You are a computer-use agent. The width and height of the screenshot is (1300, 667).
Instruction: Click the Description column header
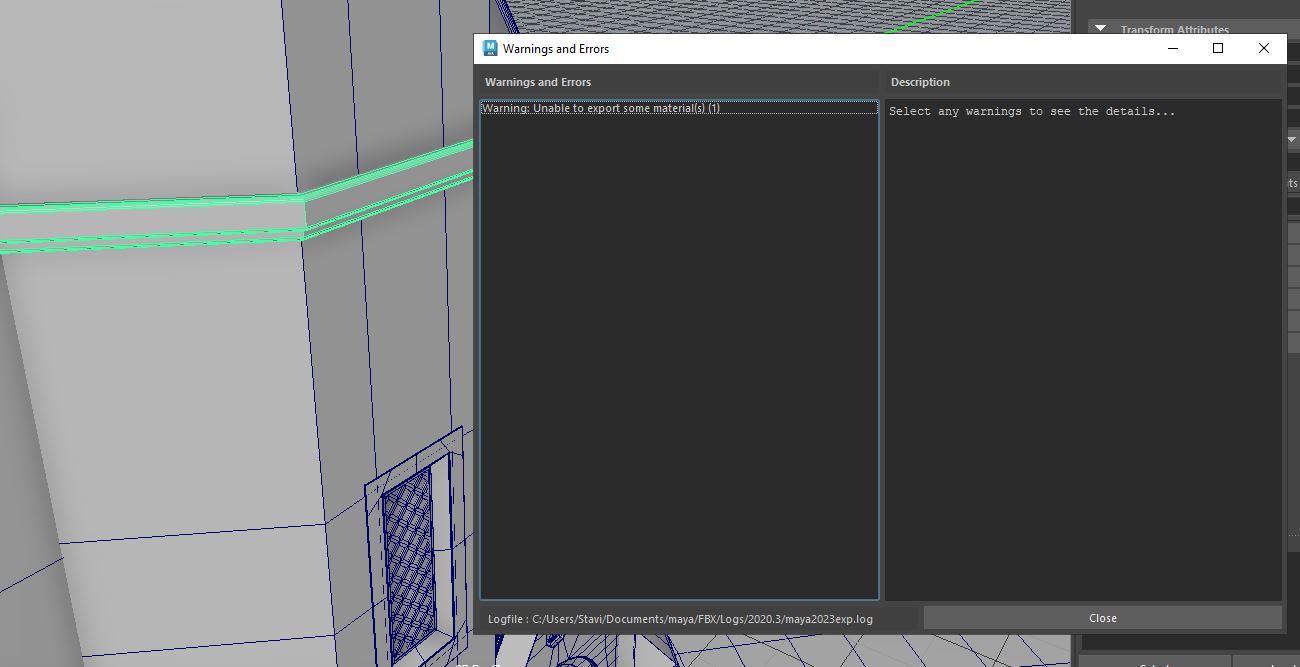click(x=920, y=81)
